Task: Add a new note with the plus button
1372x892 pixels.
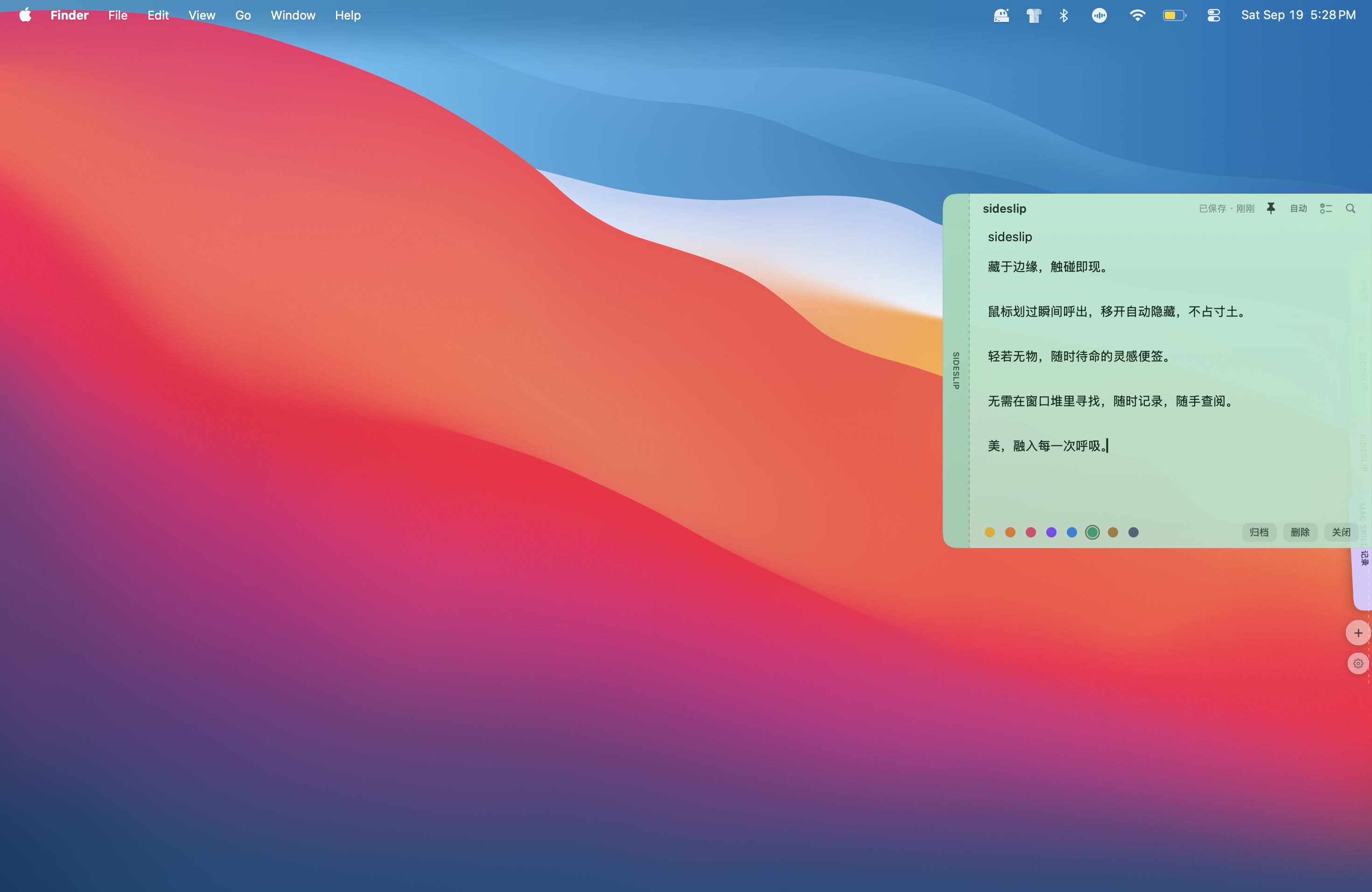Action: (1358, 633)
